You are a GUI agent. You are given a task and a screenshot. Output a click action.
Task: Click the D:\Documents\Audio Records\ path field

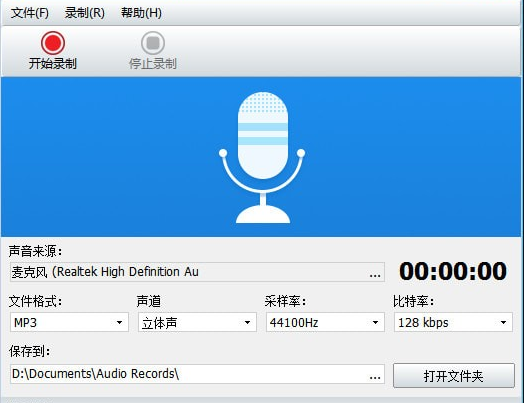197,374
